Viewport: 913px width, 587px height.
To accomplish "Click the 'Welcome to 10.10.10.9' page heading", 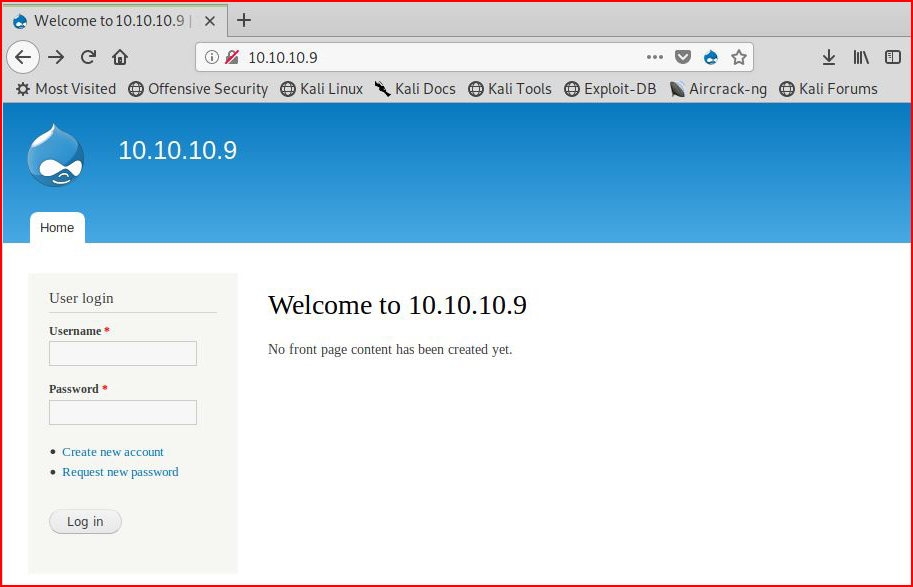I will (397, 305).
